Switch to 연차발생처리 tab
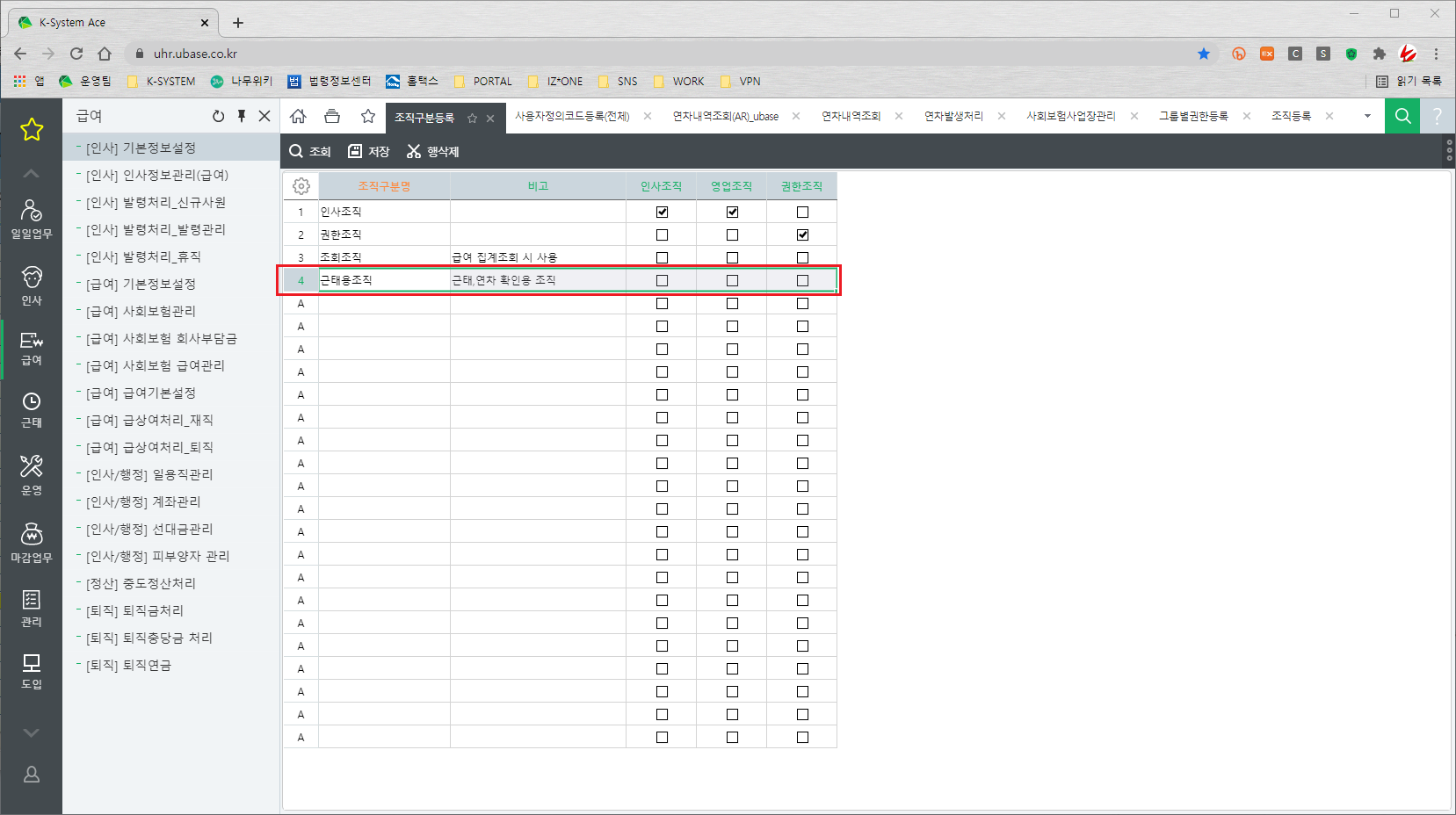 coord(953,116)
